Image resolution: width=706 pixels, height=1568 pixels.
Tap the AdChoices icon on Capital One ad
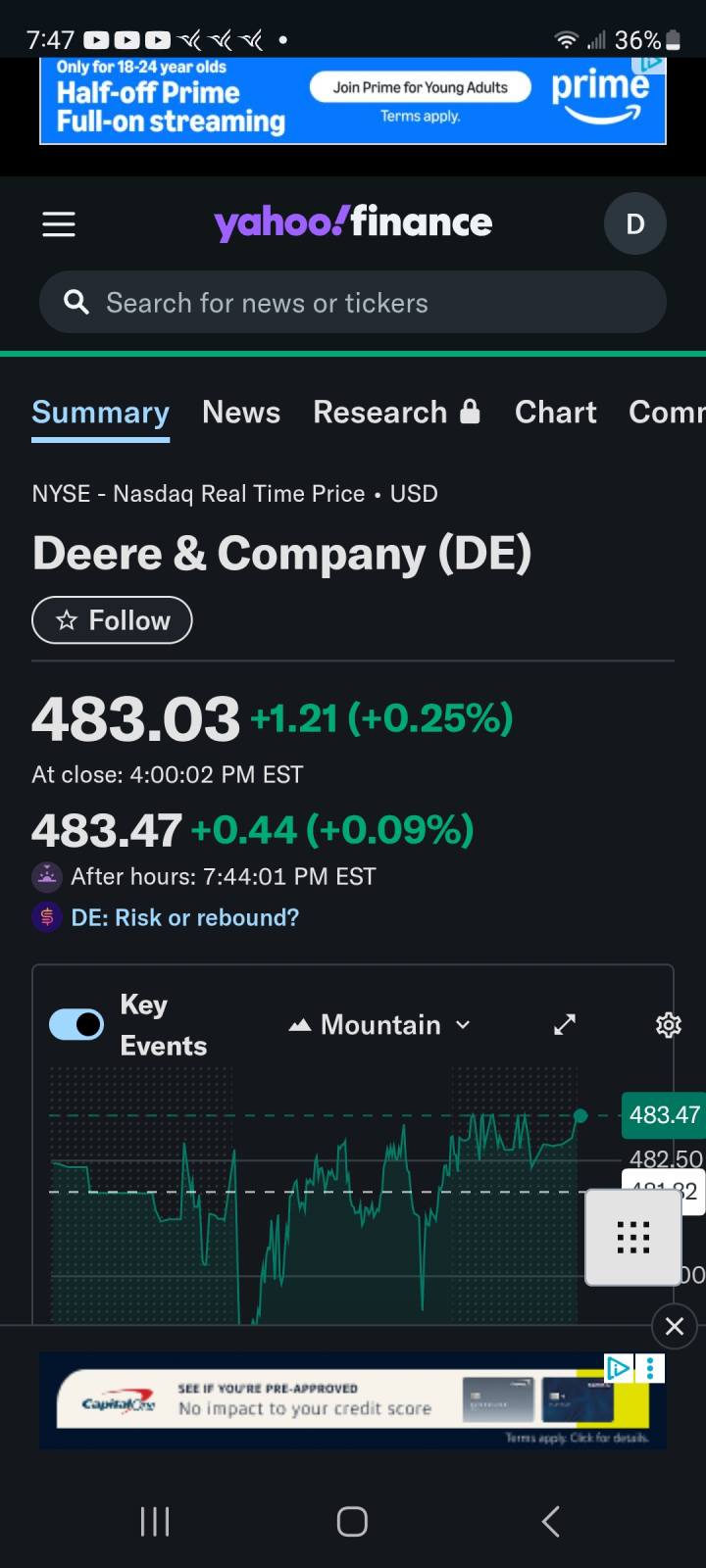click(618, 1367)
